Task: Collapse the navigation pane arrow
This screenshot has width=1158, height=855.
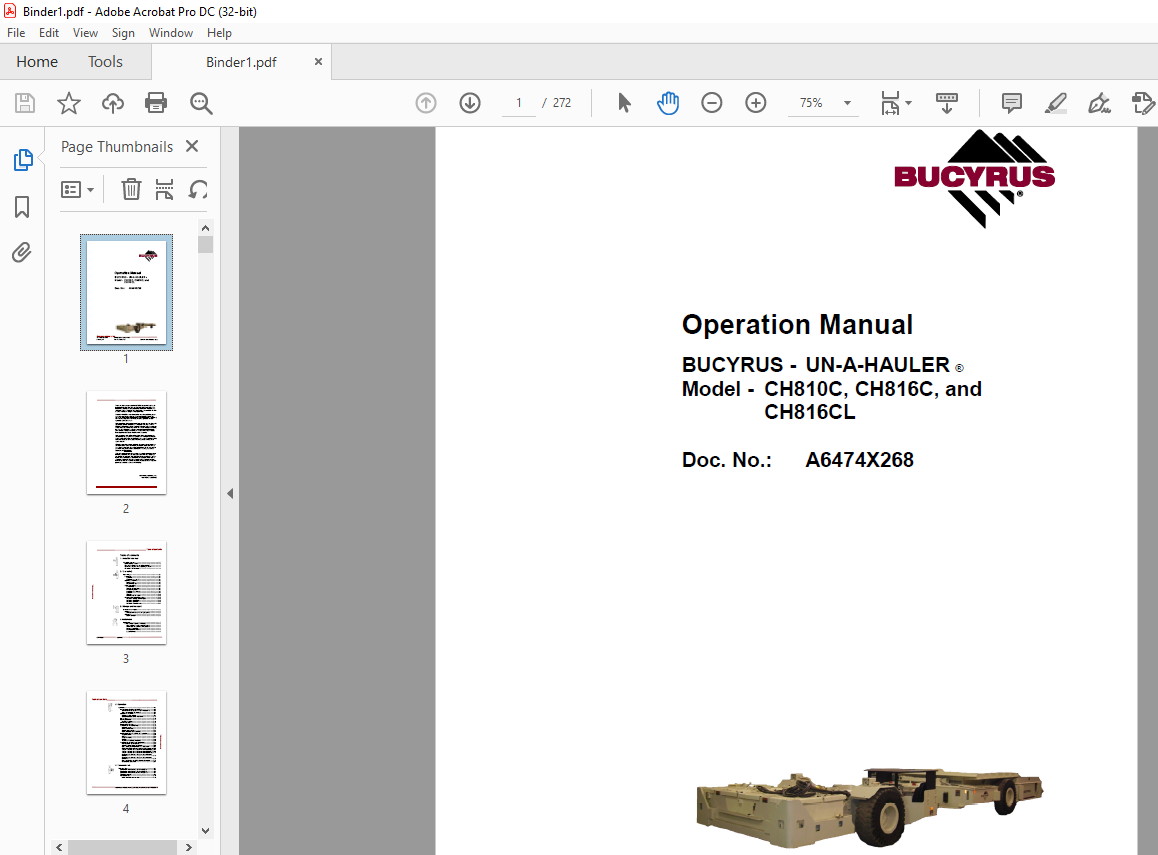Action: [230, 493]
